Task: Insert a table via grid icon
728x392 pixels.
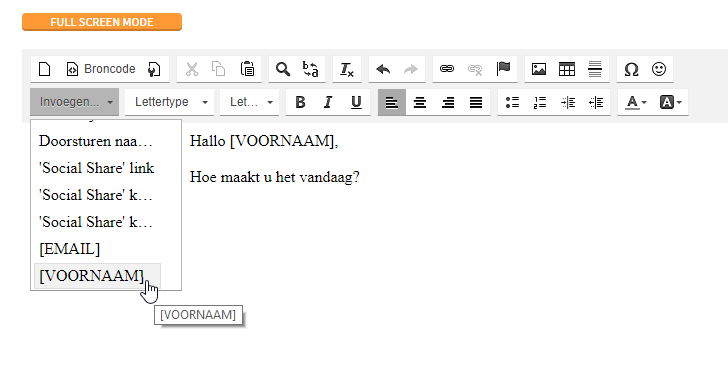Action: point(567,69)
